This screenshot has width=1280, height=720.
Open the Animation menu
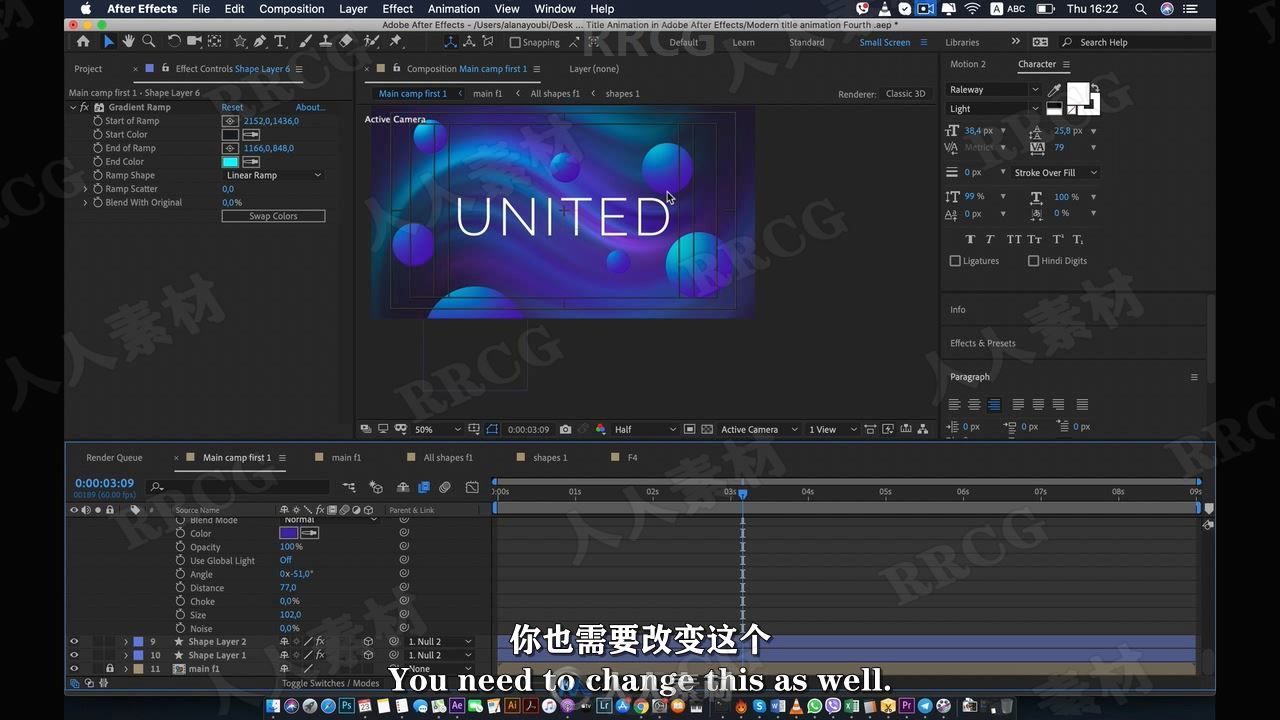[454, 9]
